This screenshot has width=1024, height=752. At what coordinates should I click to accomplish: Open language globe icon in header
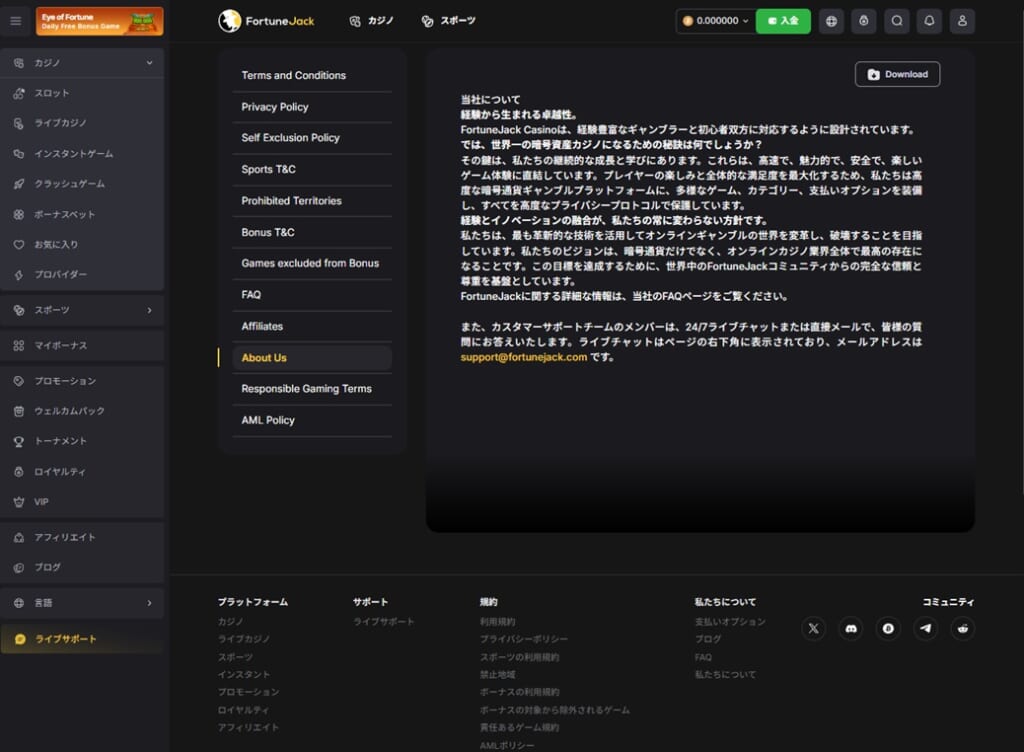click(x=831, y=21)
